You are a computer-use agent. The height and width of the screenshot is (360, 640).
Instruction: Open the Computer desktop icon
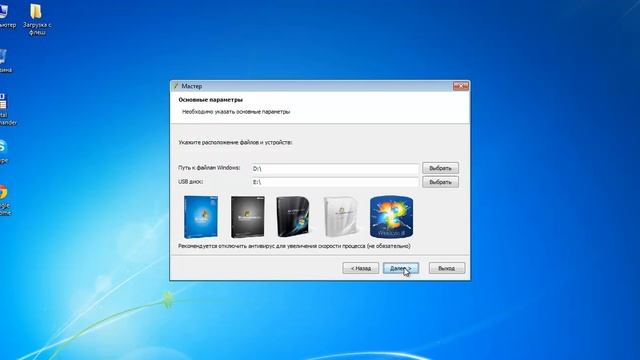[7, 16]
